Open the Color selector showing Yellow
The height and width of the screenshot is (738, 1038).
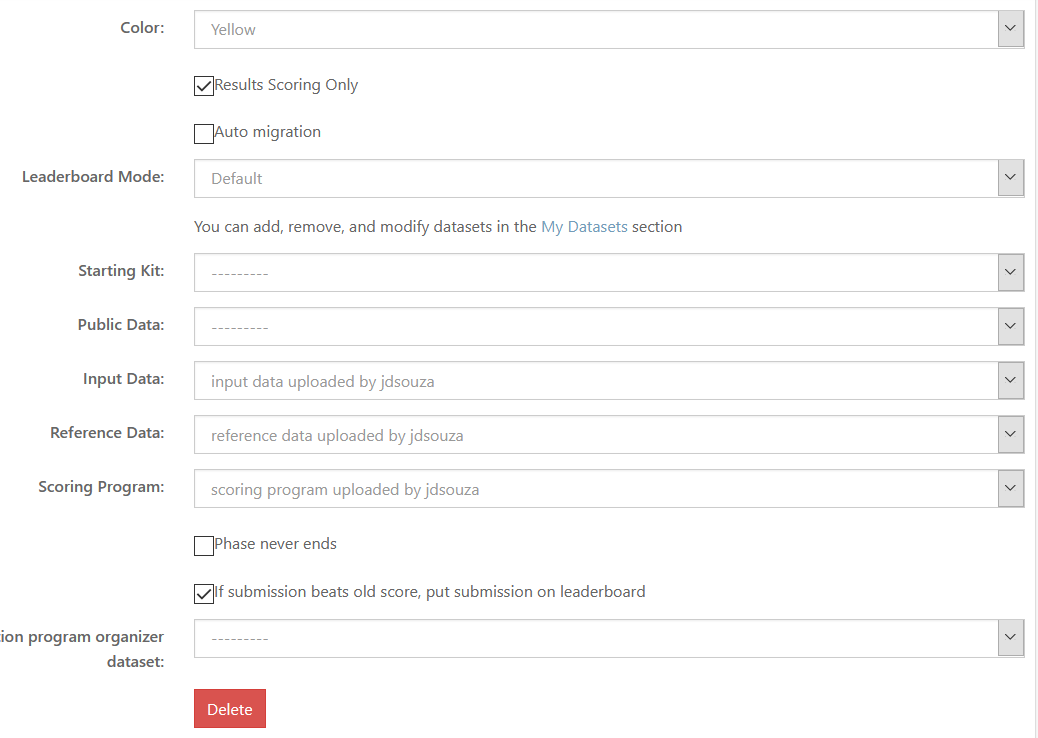[x=600, y=29]
